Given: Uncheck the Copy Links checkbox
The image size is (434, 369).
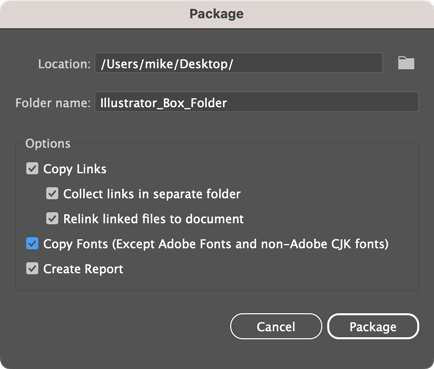Looking at the screenshot, I should (x=32, y=168).
